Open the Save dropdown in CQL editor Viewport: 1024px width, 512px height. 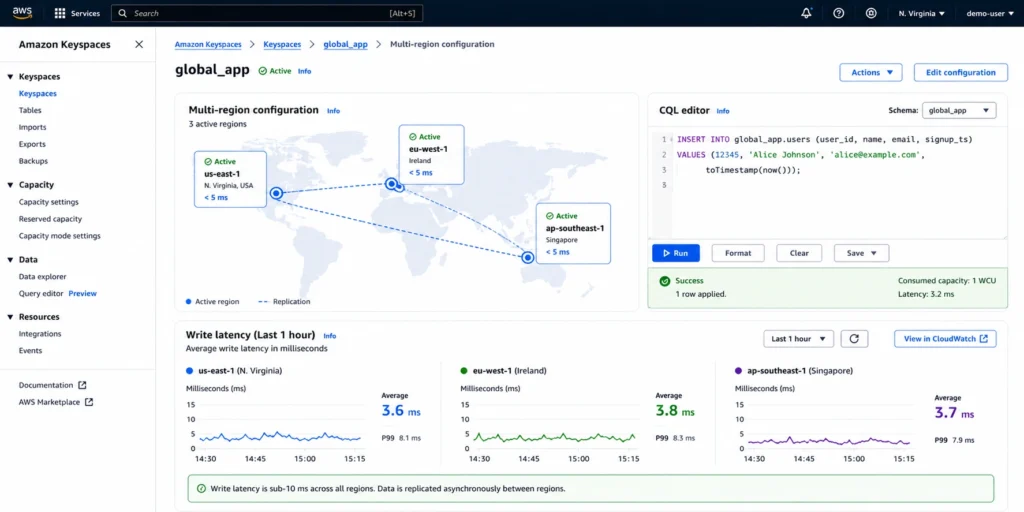pos(861,253)
